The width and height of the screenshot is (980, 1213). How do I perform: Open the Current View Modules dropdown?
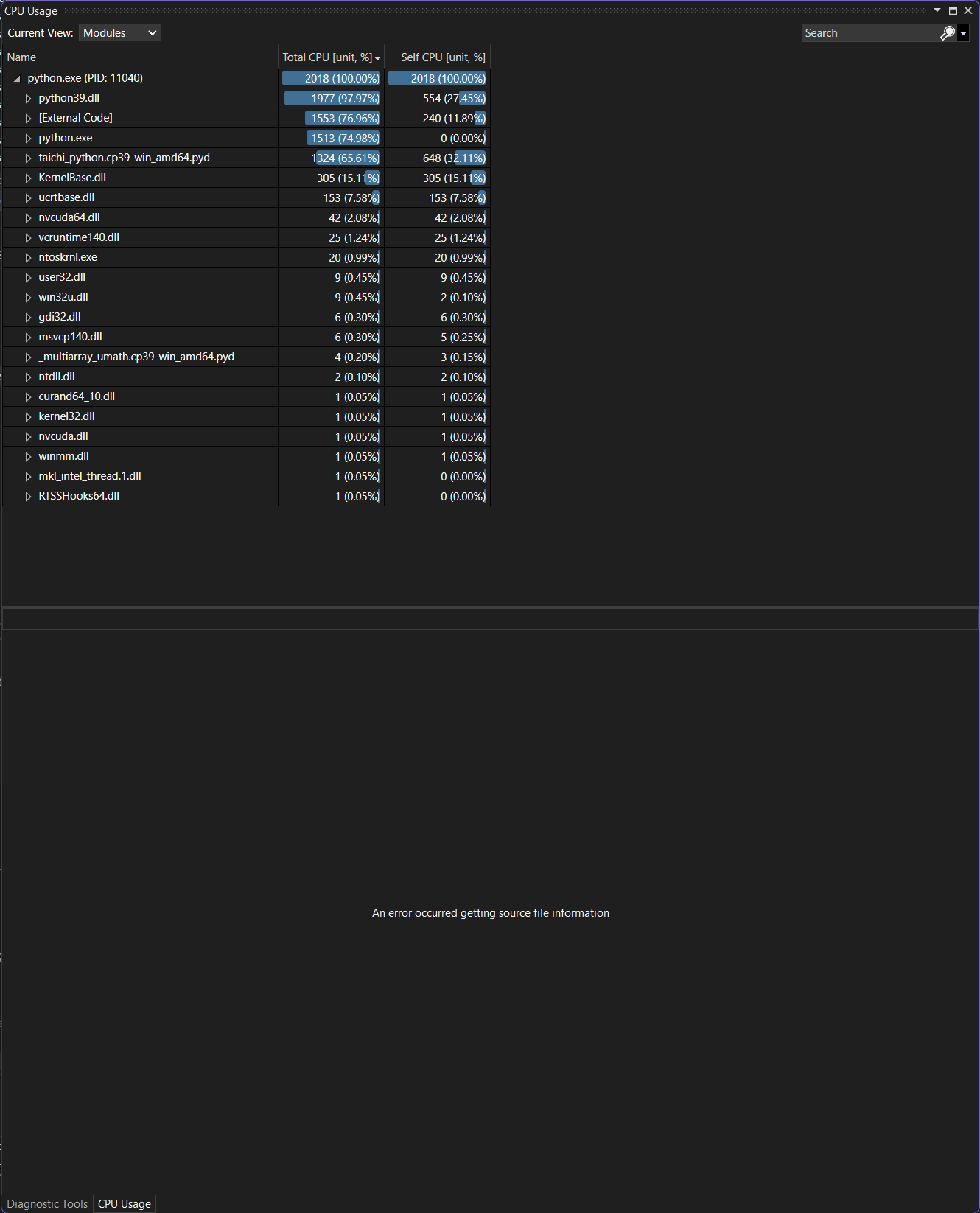click(120, 33)
